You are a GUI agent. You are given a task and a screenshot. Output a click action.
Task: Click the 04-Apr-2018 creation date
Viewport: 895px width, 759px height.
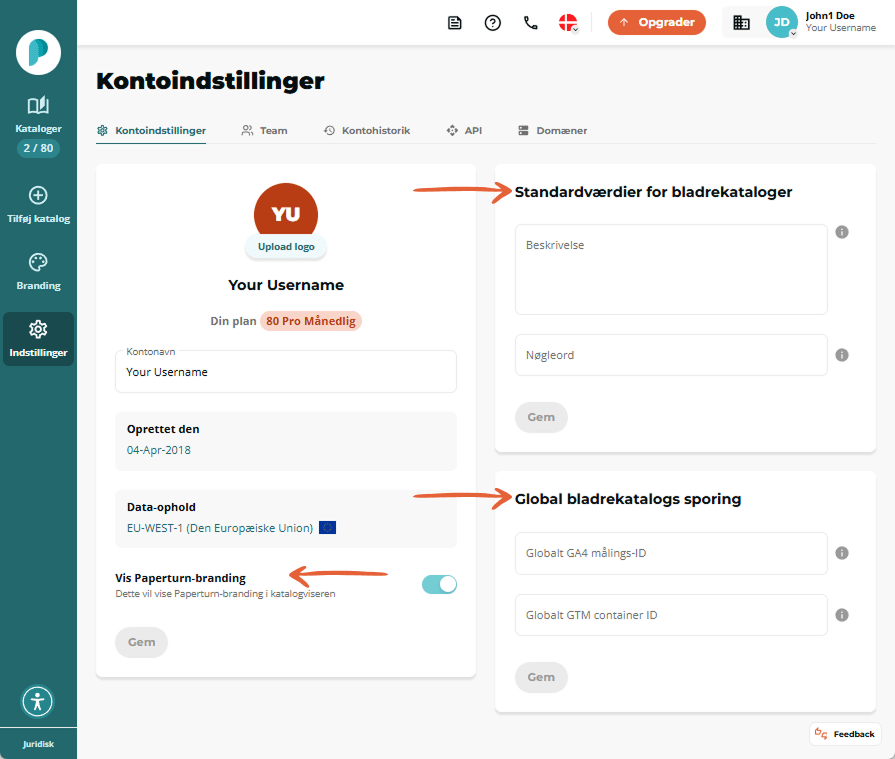click(x=159, y=450)
